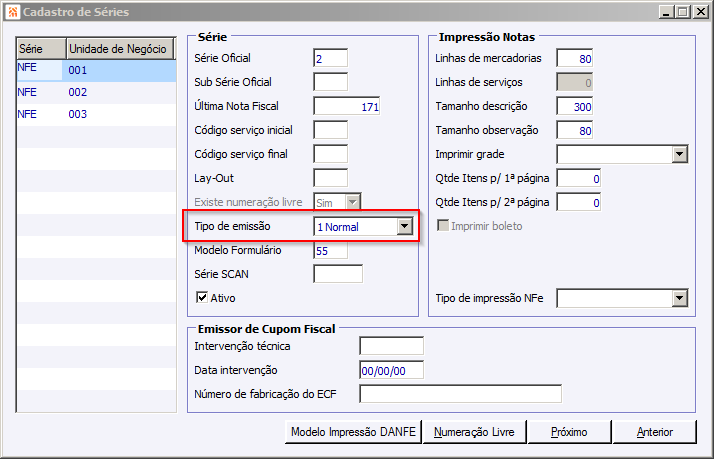The image size is (714, 459).
Task: Close the Cadastro de Séries window
Action: (700, 12)
